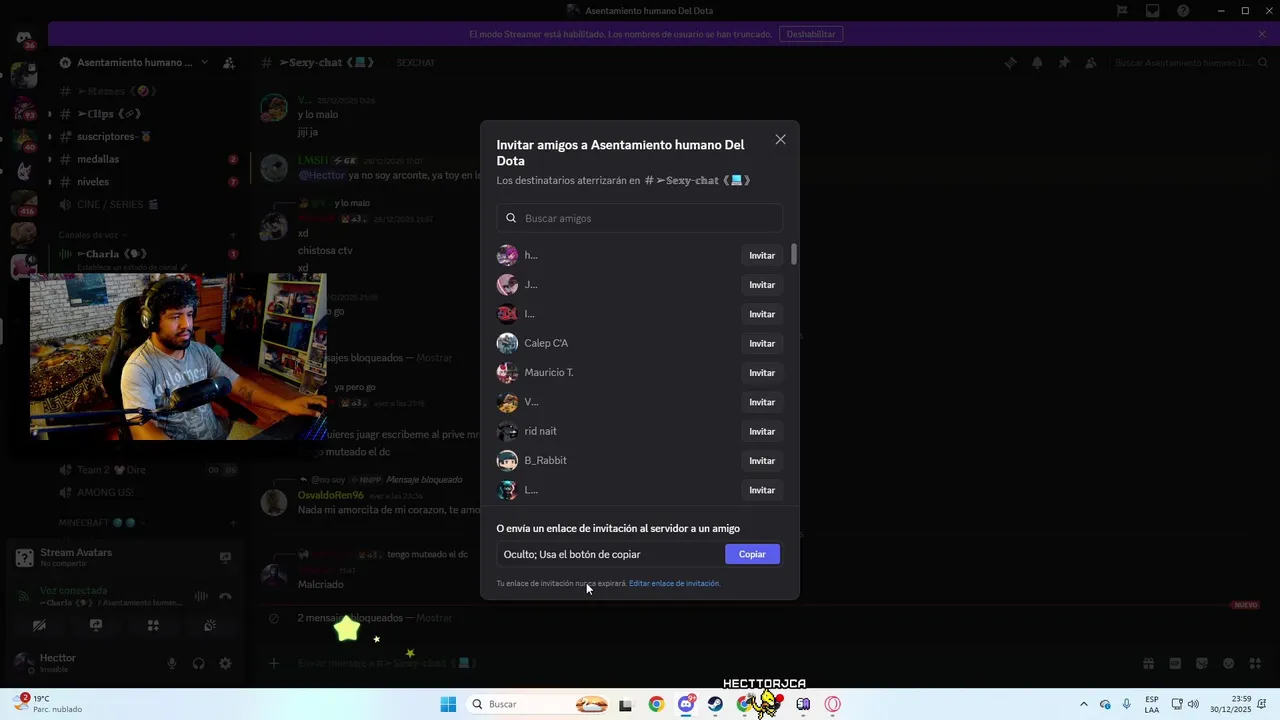
Task: Open the help question mark icon
Action: coord(1184,11)
